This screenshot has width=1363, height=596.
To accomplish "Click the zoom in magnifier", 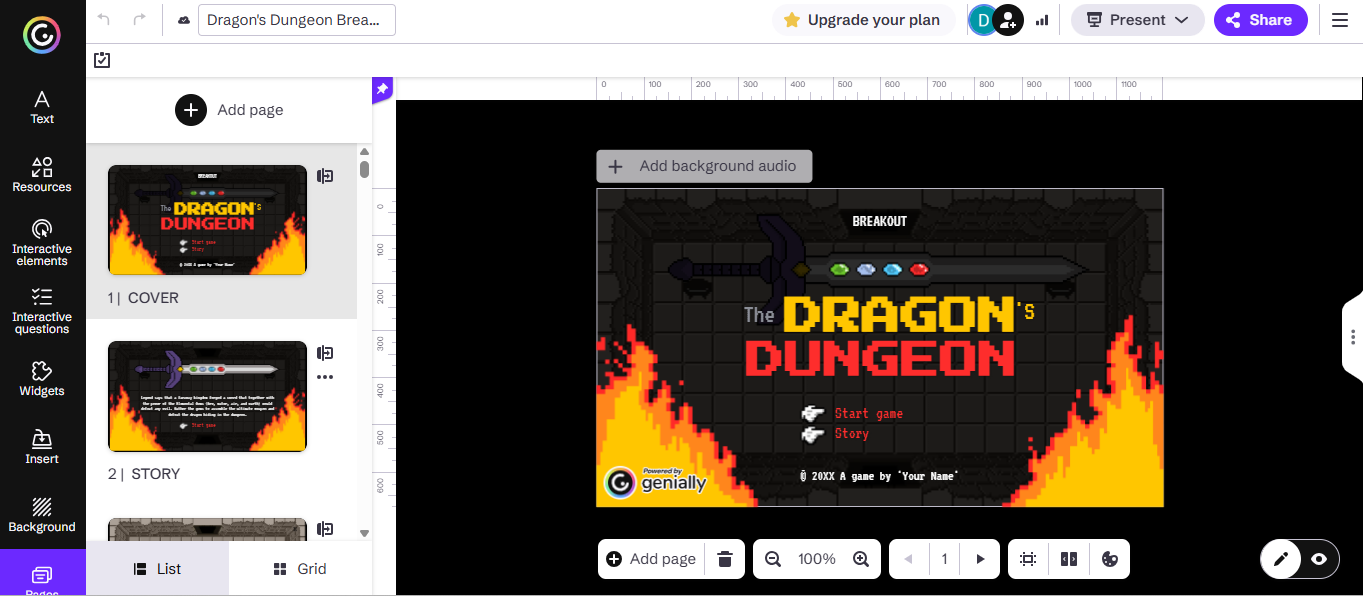I will (x=860, y=559).
